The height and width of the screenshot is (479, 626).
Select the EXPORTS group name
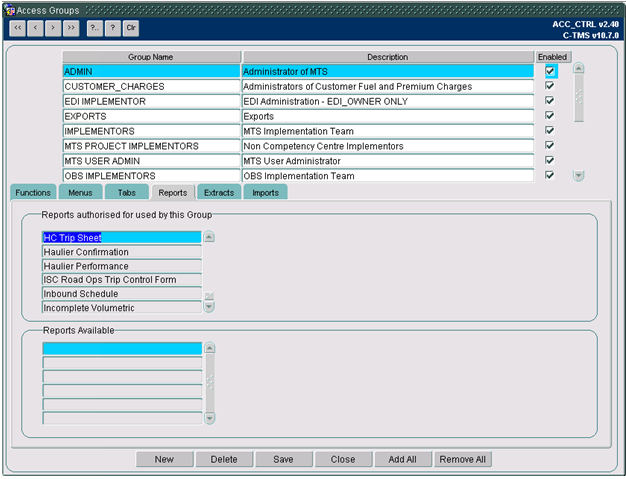(152, 116)
